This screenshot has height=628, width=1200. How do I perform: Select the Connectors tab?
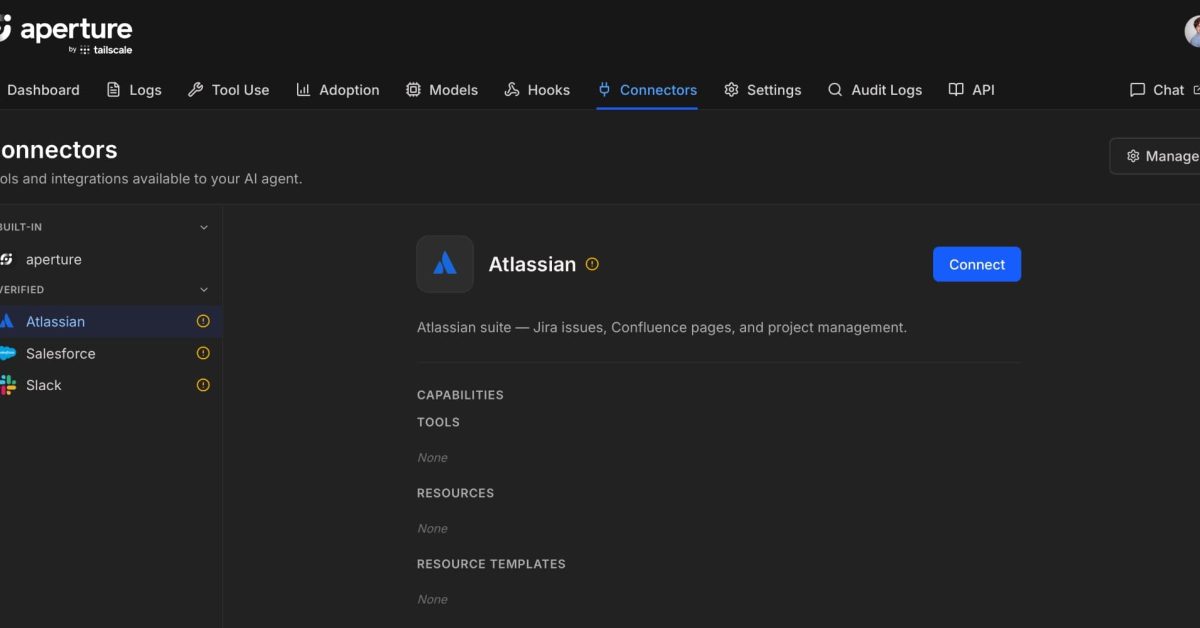click(647, 90)
